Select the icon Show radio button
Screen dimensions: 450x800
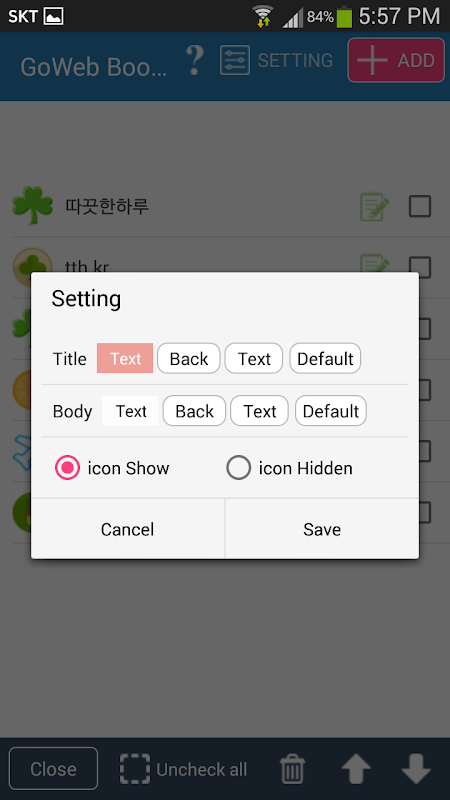[x=67, y=468]
